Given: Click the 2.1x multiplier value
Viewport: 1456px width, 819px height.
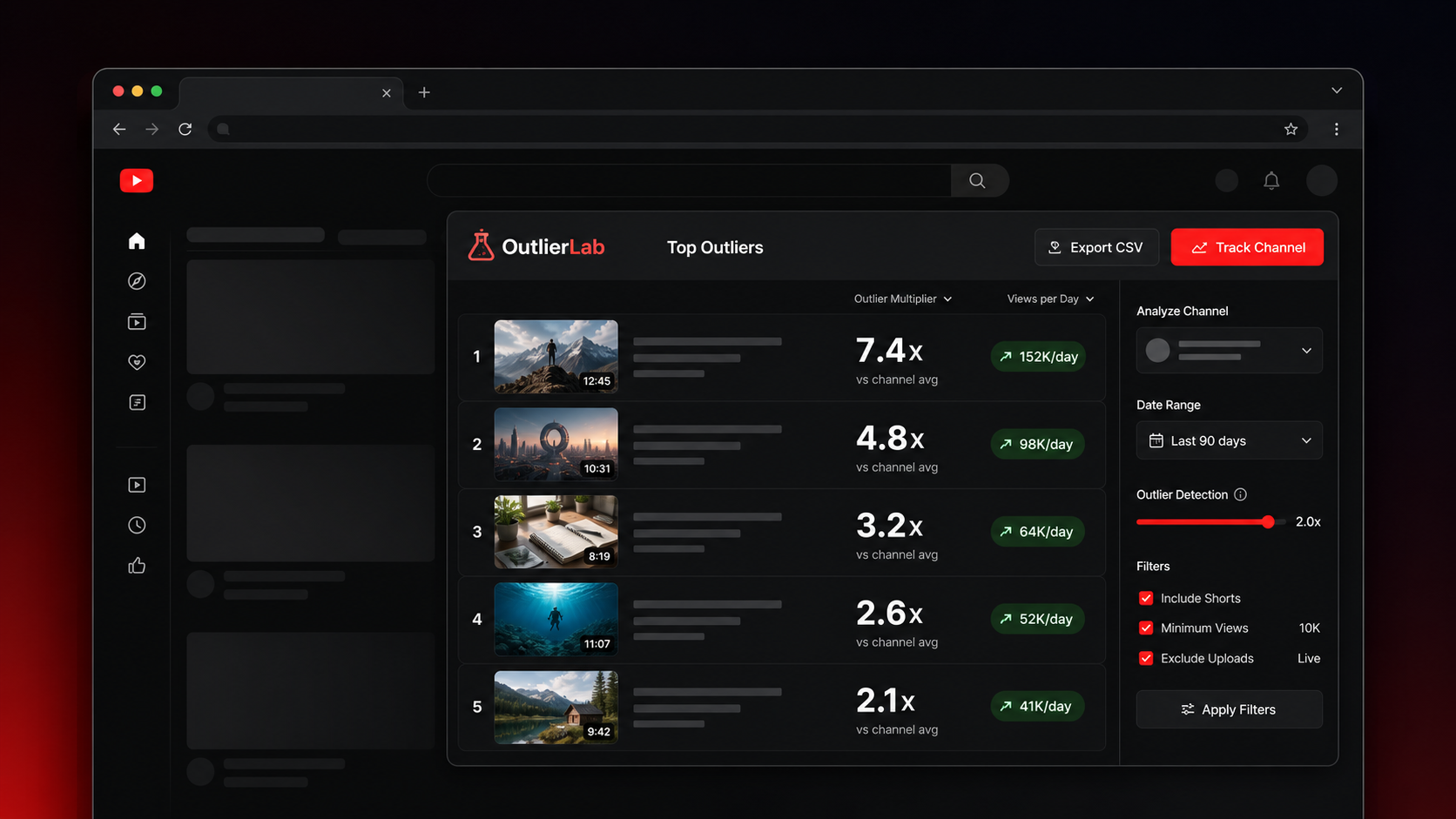Looking at the screenshot, I should point(886,701).
